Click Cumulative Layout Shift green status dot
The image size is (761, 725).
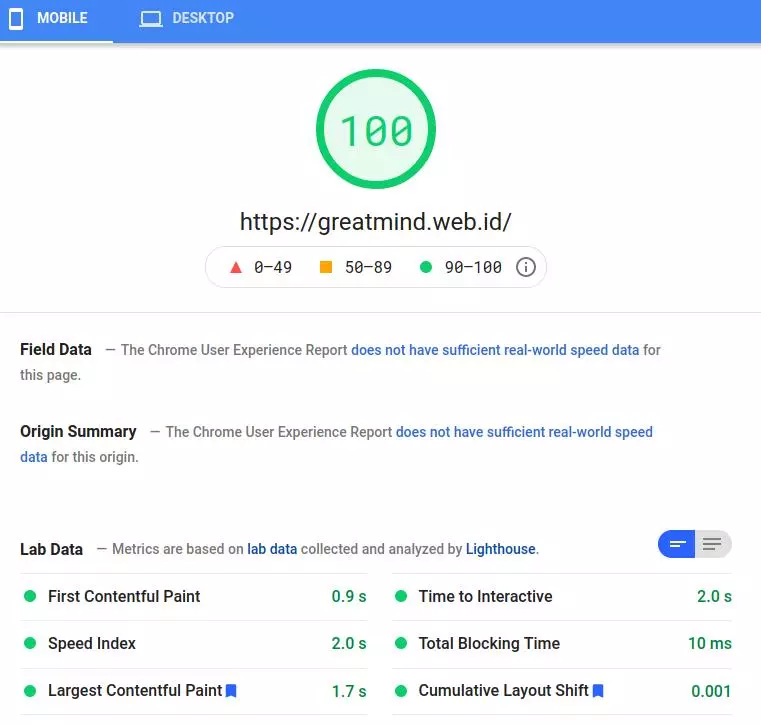point(401,691)
